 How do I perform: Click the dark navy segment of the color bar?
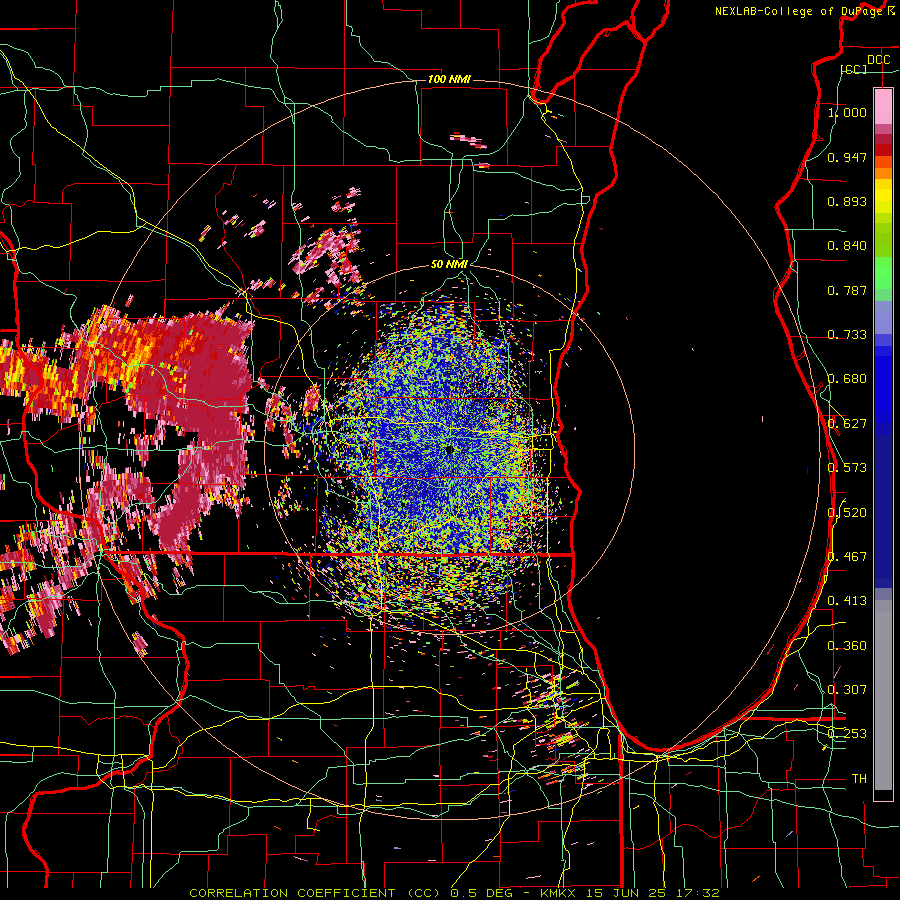pos(883,511)
